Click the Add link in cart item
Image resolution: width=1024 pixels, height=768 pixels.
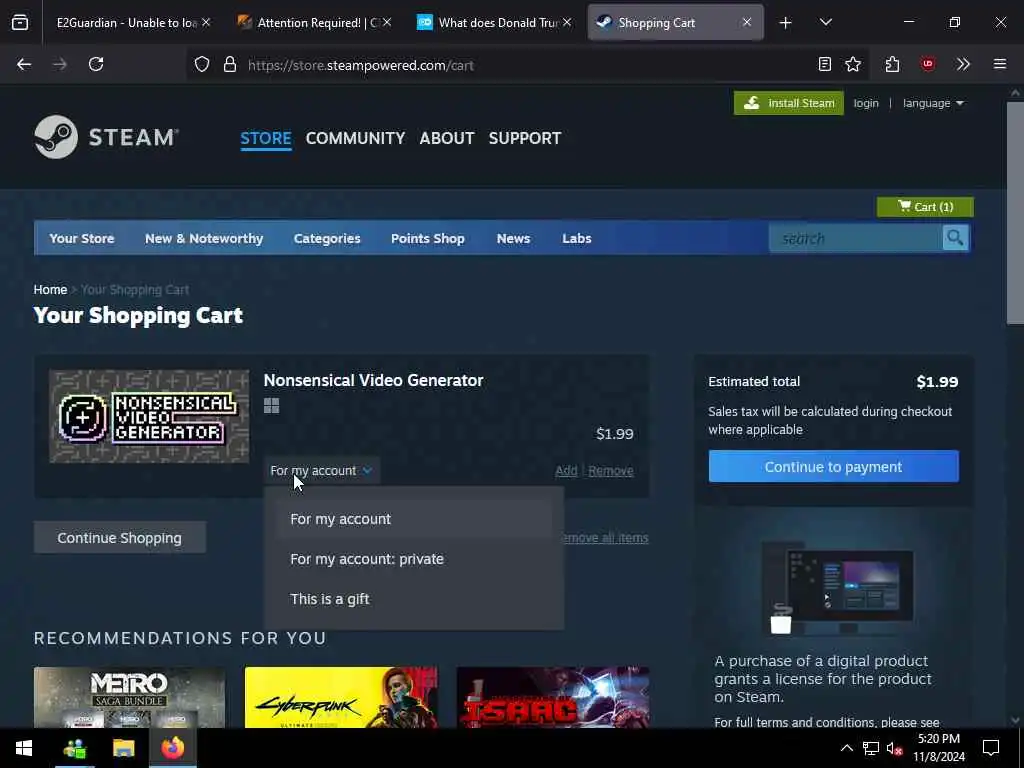[x=566, y=471]
